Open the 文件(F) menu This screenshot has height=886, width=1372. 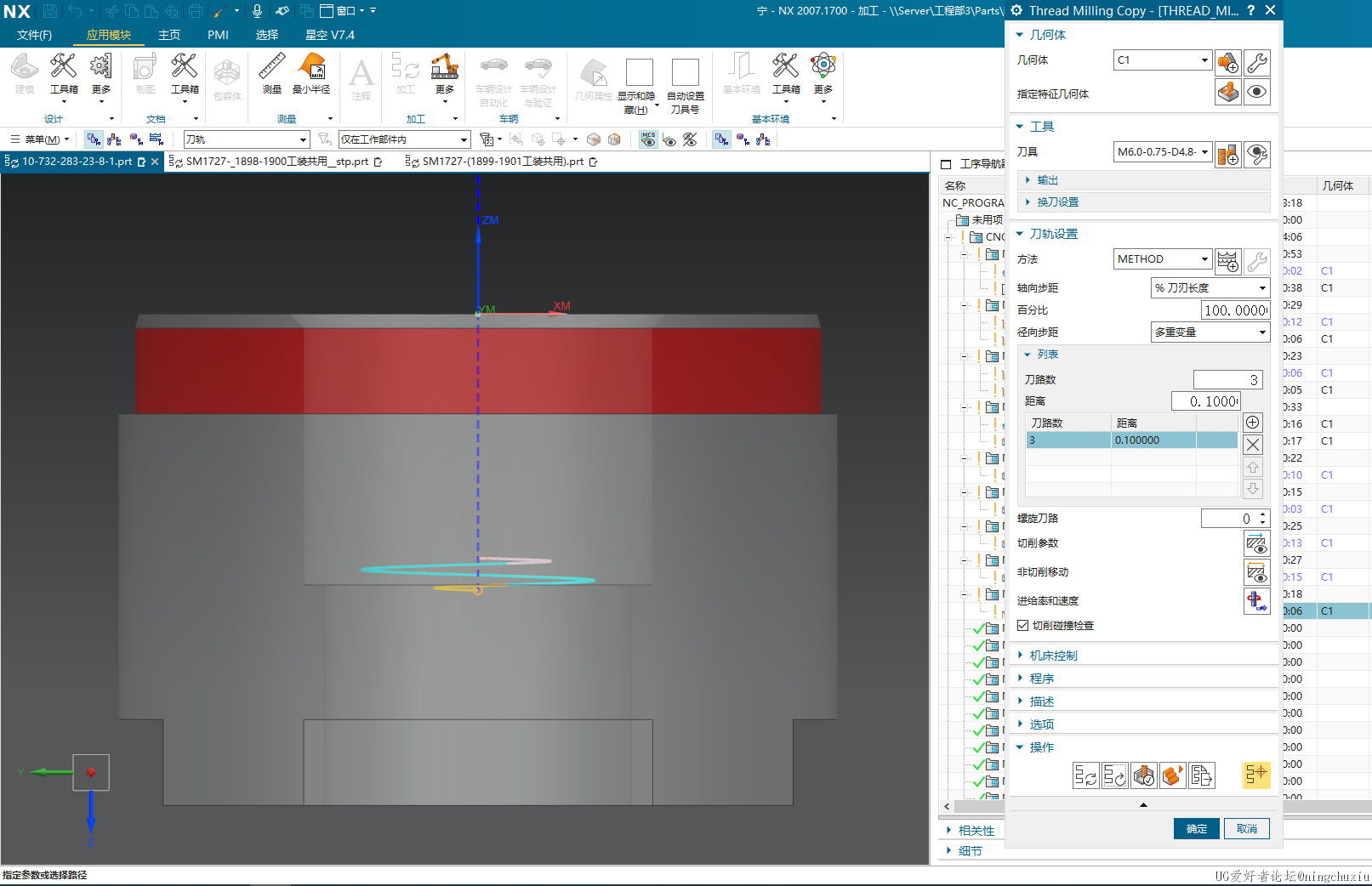point(35,36)
